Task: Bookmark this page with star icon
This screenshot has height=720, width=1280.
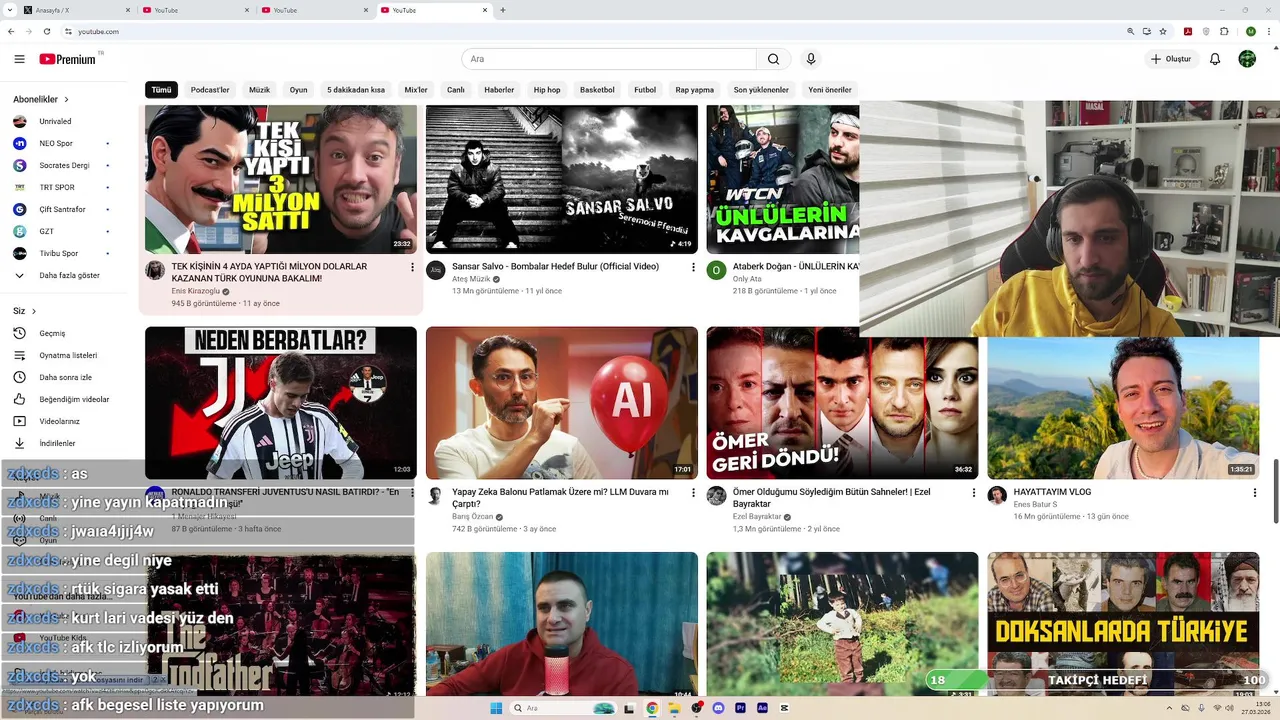Action: pos(1163,31)
